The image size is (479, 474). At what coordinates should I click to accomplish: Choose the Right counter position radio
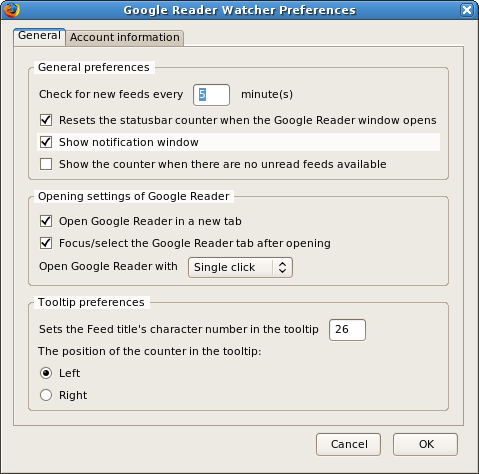(x=46, y=395)
